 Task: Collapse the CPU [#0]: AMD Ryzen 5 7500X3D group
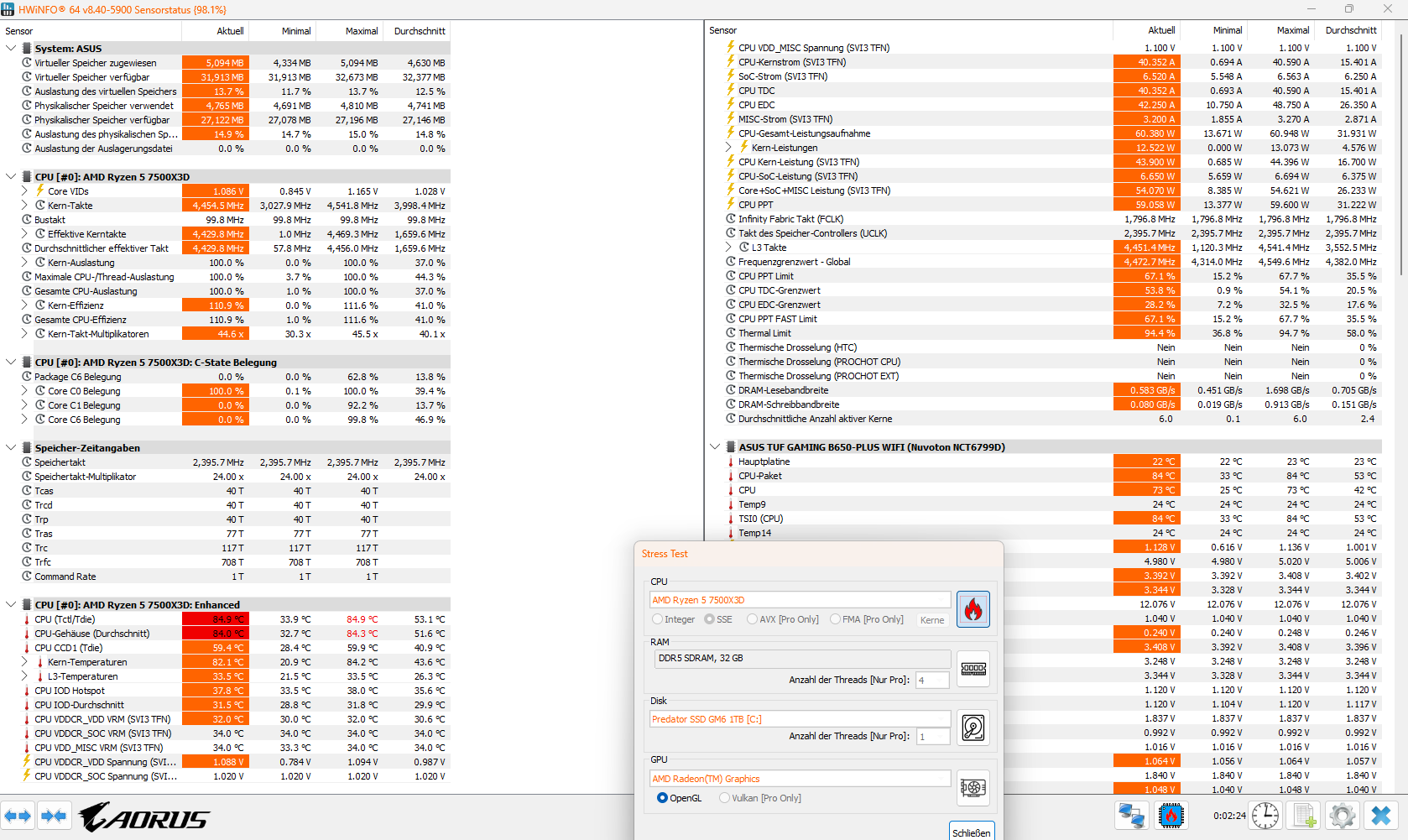(11, 177)
